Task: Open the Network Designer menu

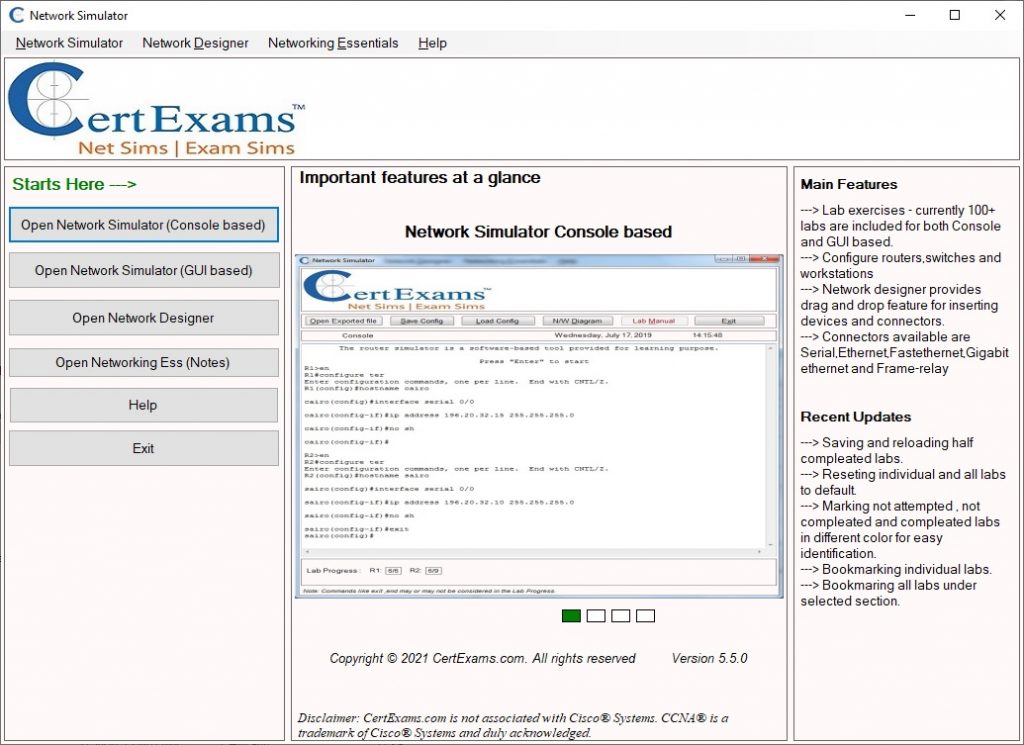Action: click(195, 43)
